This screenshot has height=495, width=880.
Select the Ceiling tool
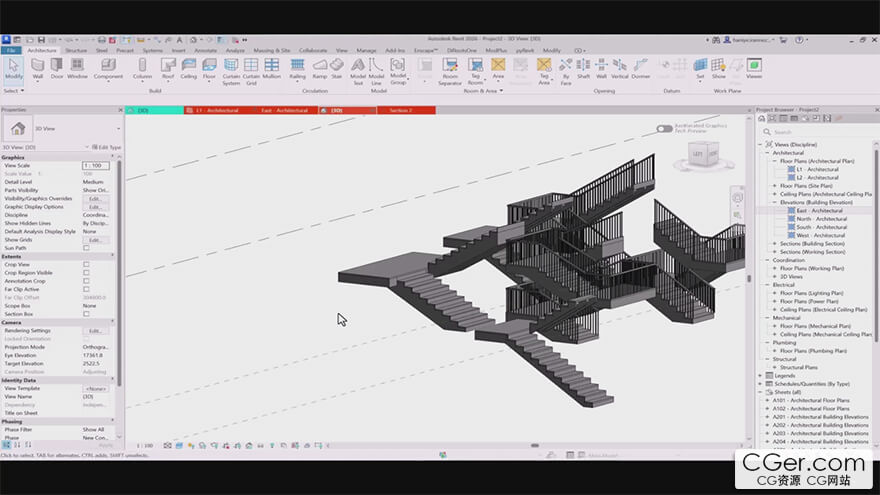(189, 68)
